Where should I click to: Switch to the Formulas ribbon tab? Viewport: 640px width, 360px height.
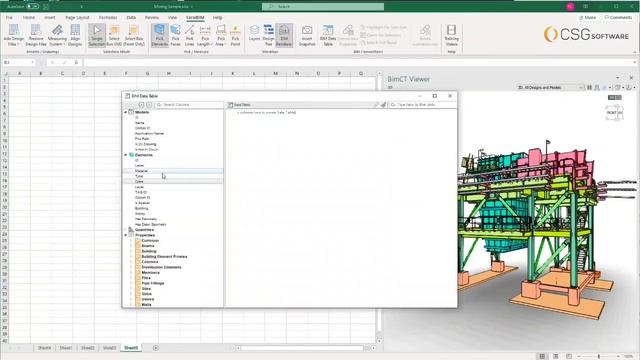point(108,18)
